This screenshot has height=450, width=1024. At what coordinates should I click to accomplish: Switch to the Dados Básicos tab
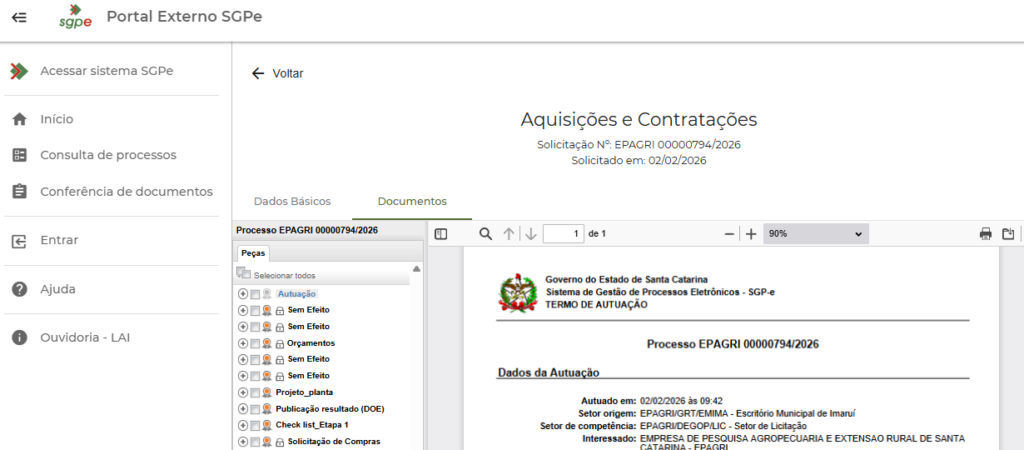292,201
